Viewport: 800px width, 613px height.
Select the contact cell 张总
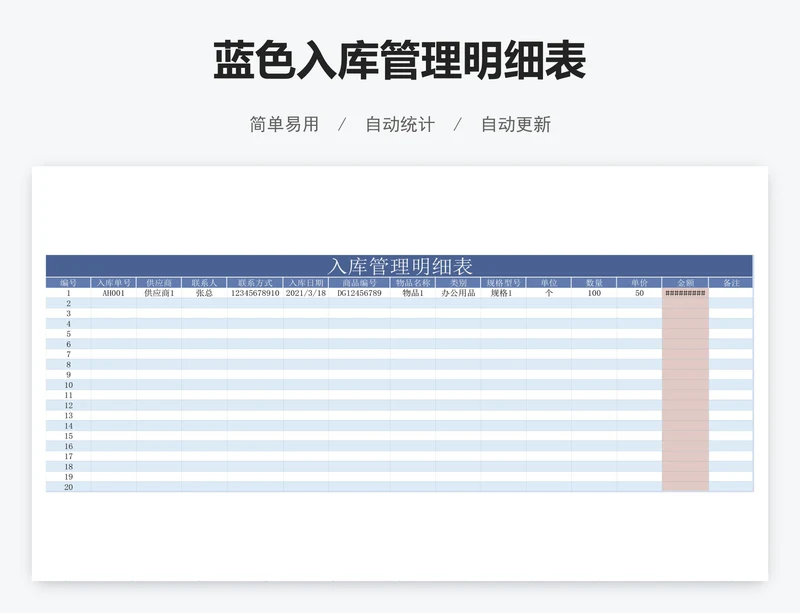click(204, 294)
